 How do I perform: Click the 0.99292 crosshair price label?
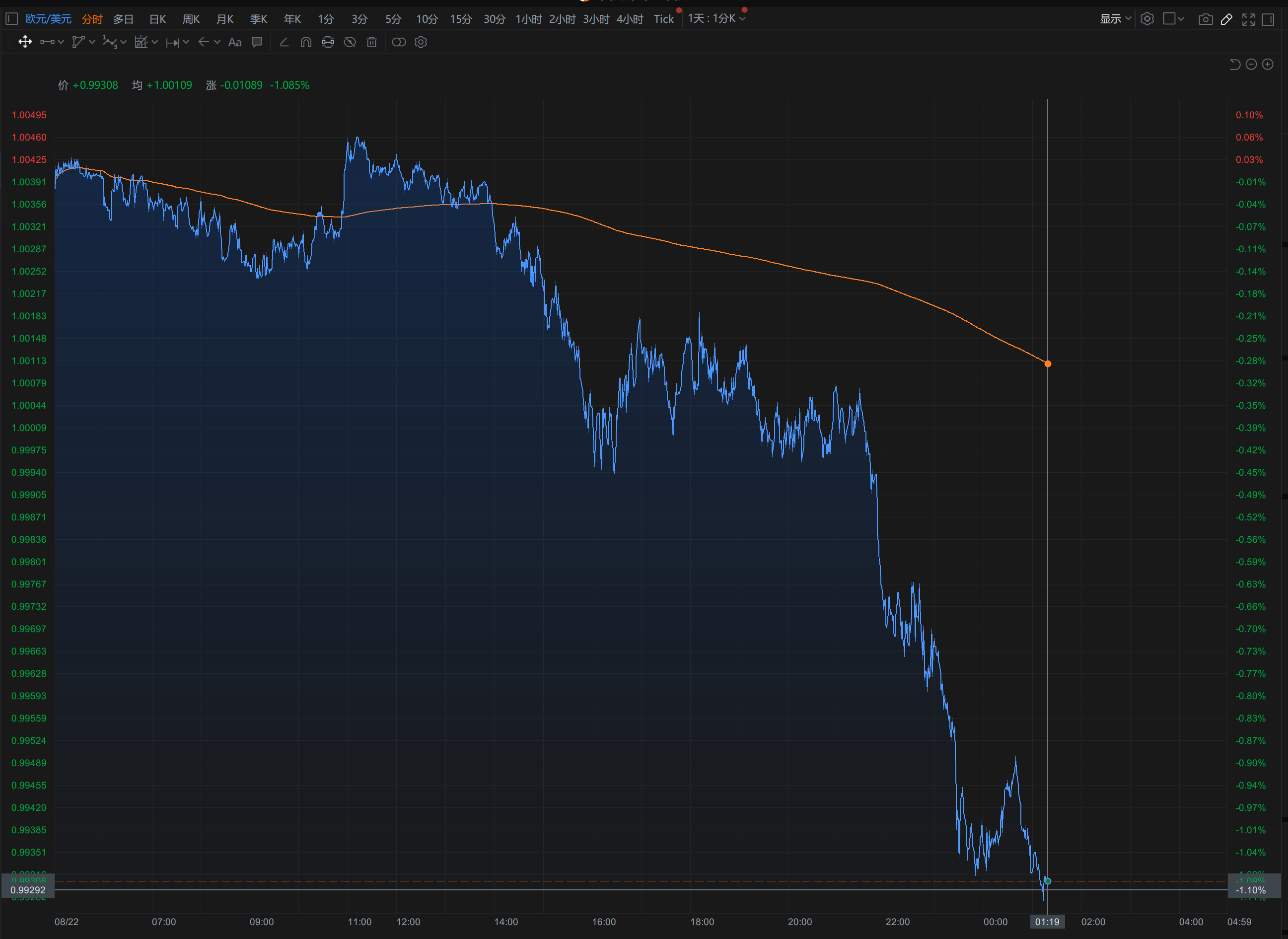click(28, 890)
